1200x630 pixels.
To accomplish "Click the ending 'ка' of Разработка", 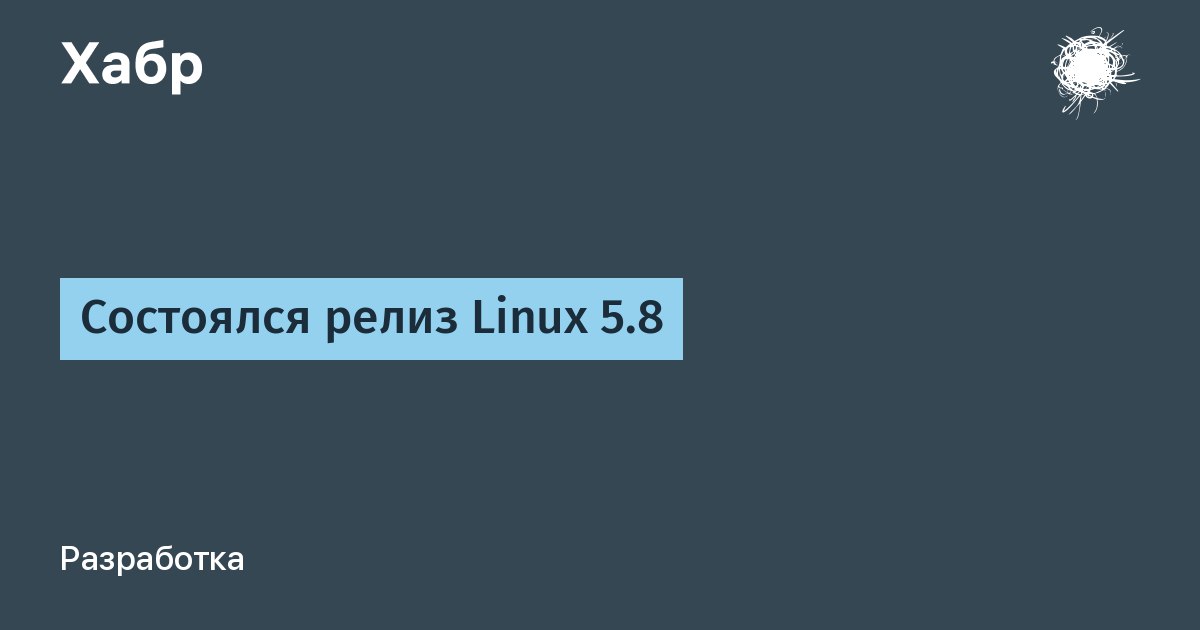I will click(x=229, y=561).
